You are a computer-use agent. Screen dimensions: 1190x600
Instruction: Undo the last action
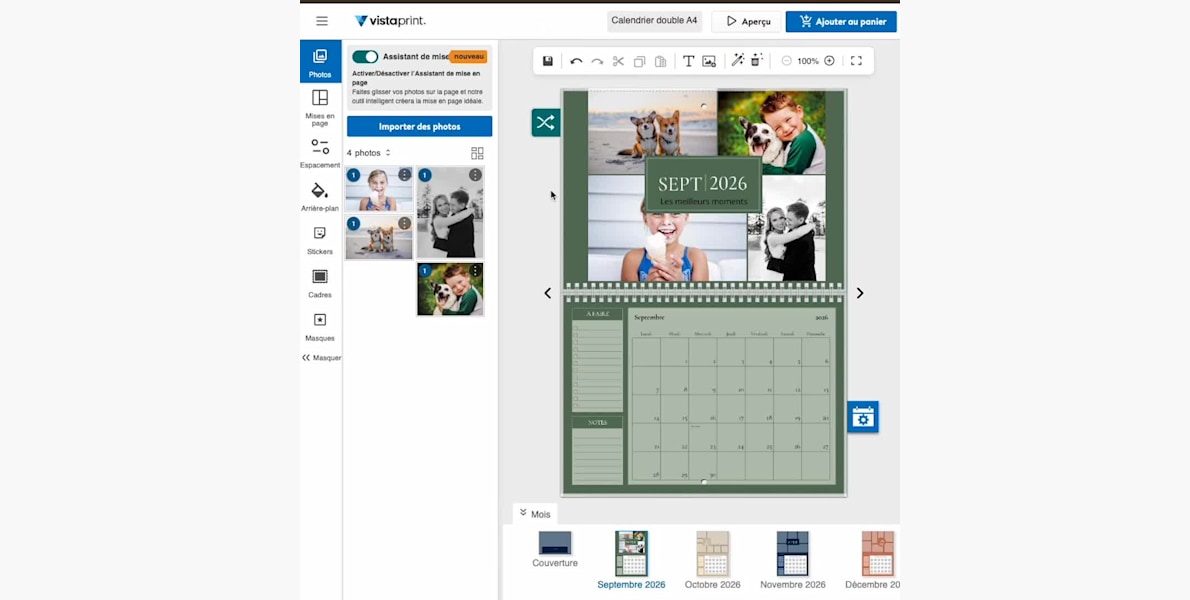(x=576, y=61)
